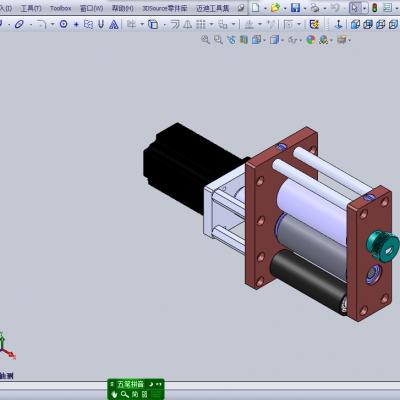Open the Display Style cube icon
The width and height of the screenshot is (400, 400).
[x=274, y=40]
